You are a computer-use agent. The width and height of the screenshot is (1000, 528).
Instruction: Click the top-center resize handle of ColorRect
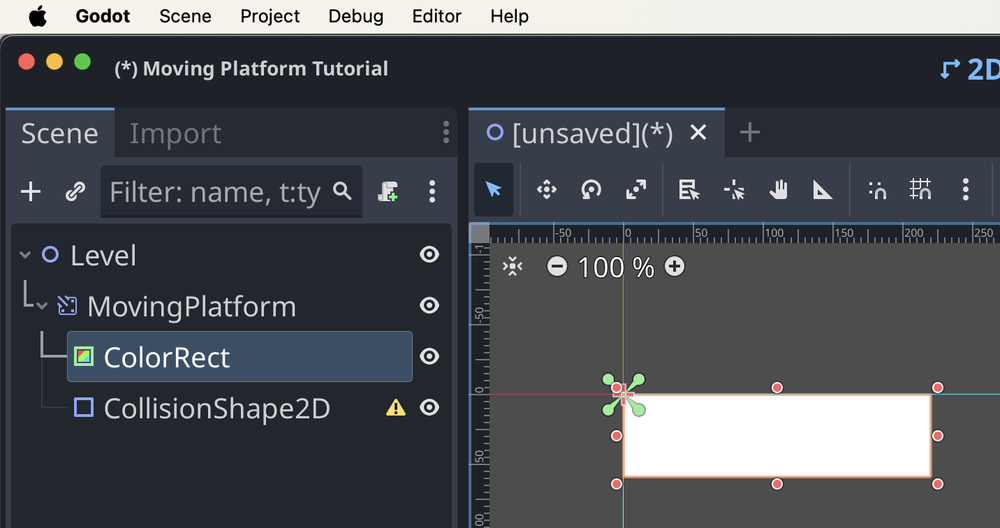point(777,388)
